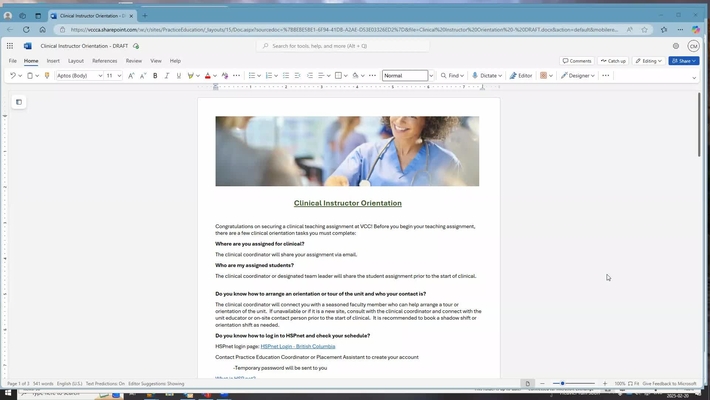Select the Format Painter tool
The width and height of the screenshot is (710, 400).
[47, 76]
